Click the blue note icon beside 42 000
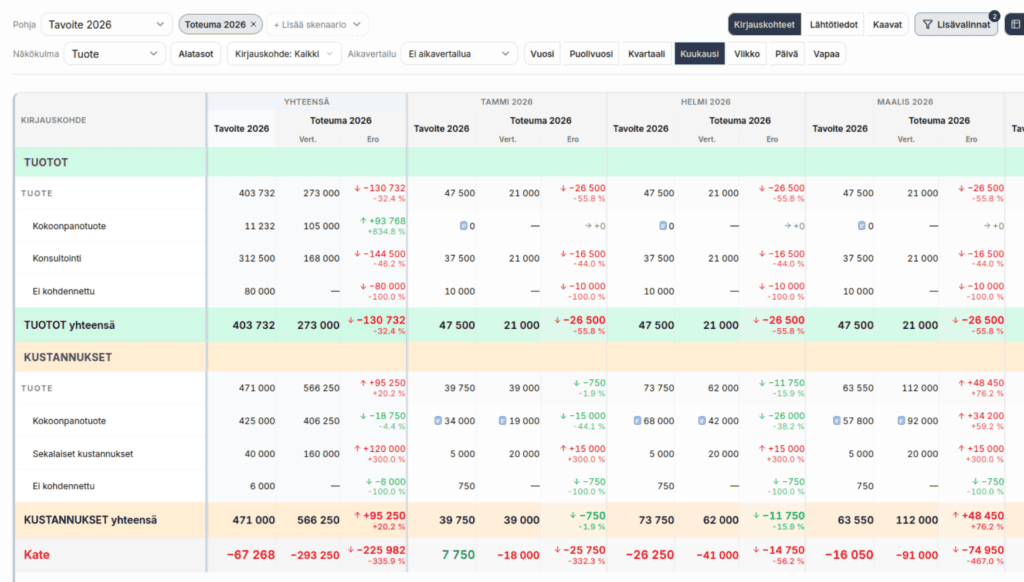The height and width of the screenshot is (582, 1024). pos(701,421)
